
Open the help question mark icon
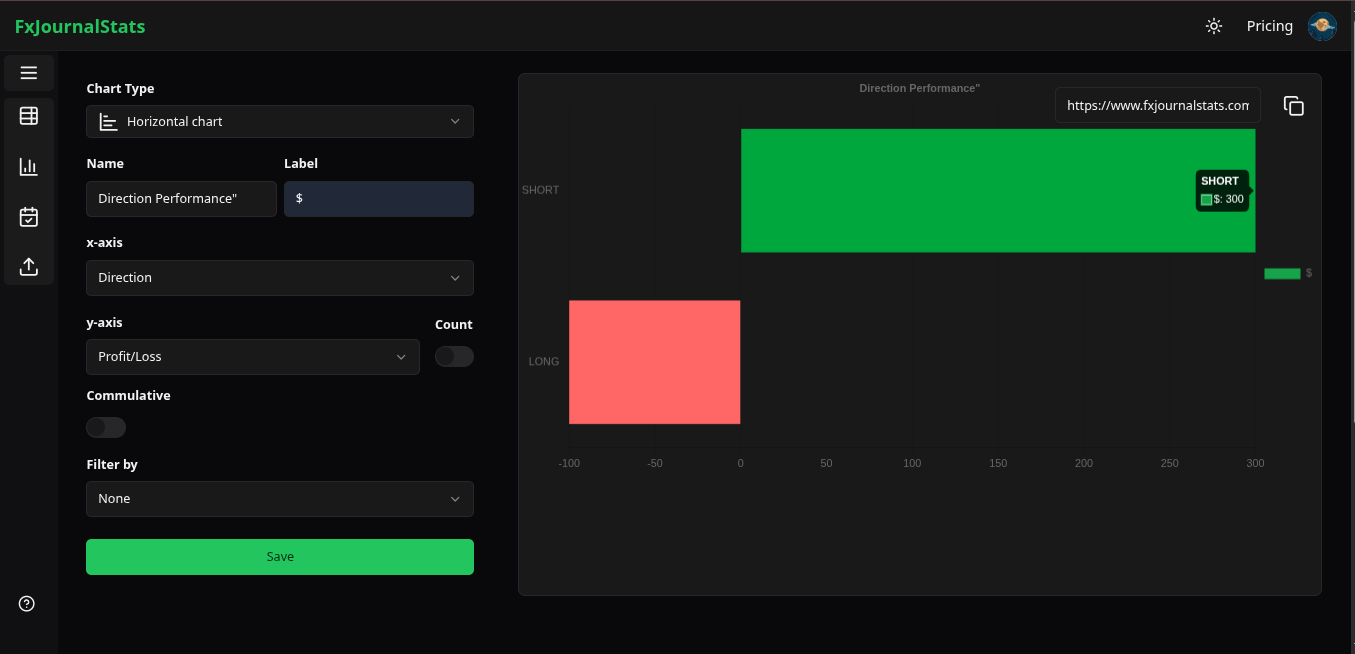coord(27,604)
